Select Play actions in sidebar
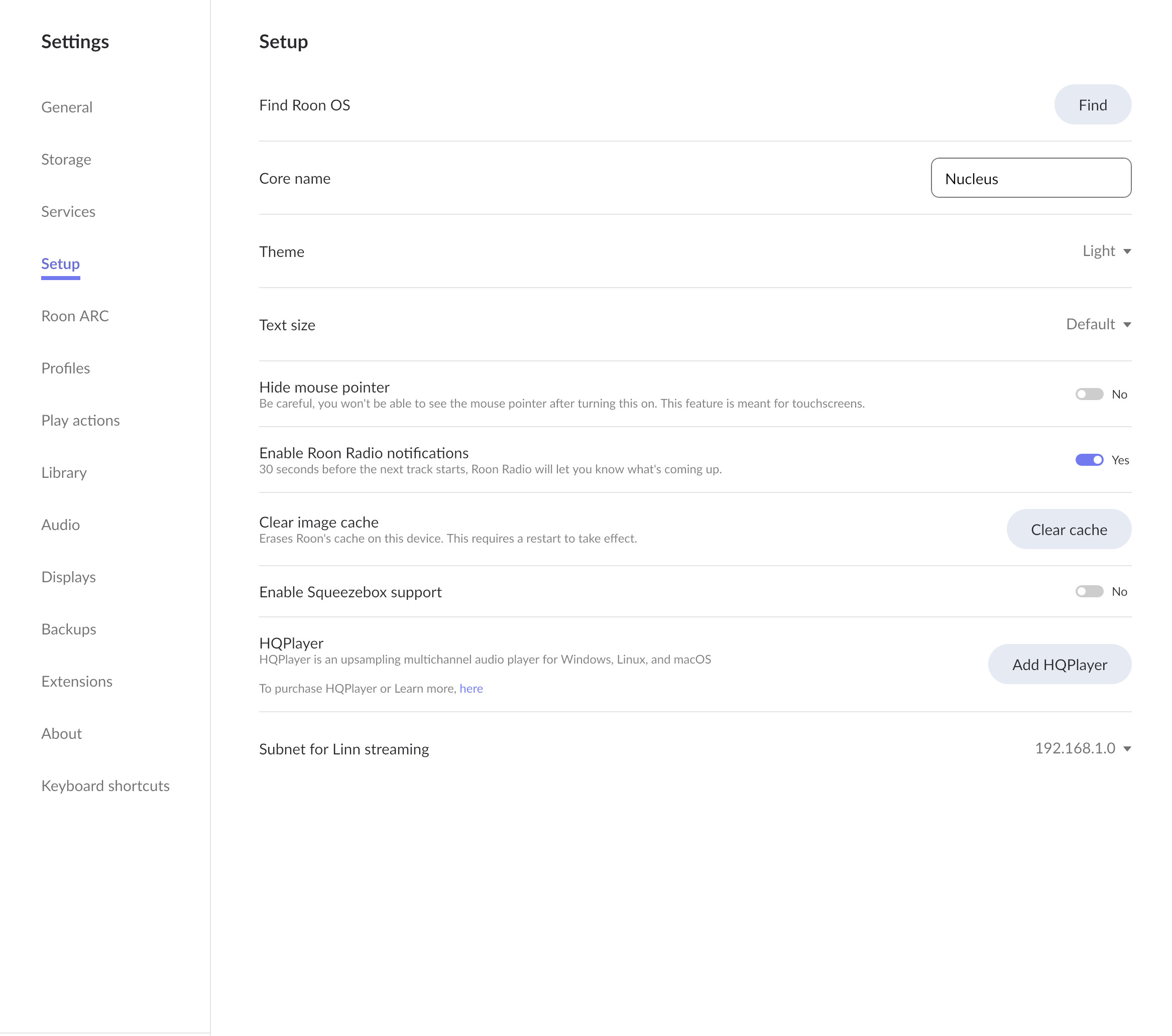Viewport: 1172px width, 1036px height. click(80, 421)
